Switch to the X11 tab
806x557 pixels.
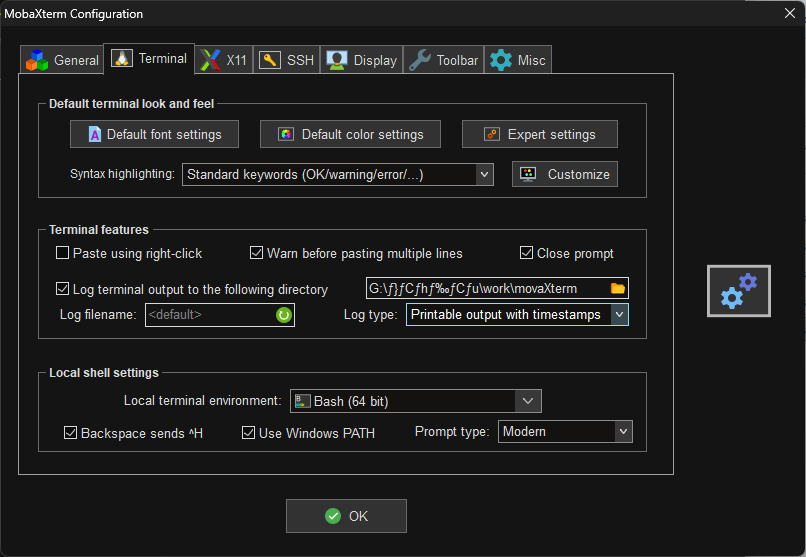point(224,60)
